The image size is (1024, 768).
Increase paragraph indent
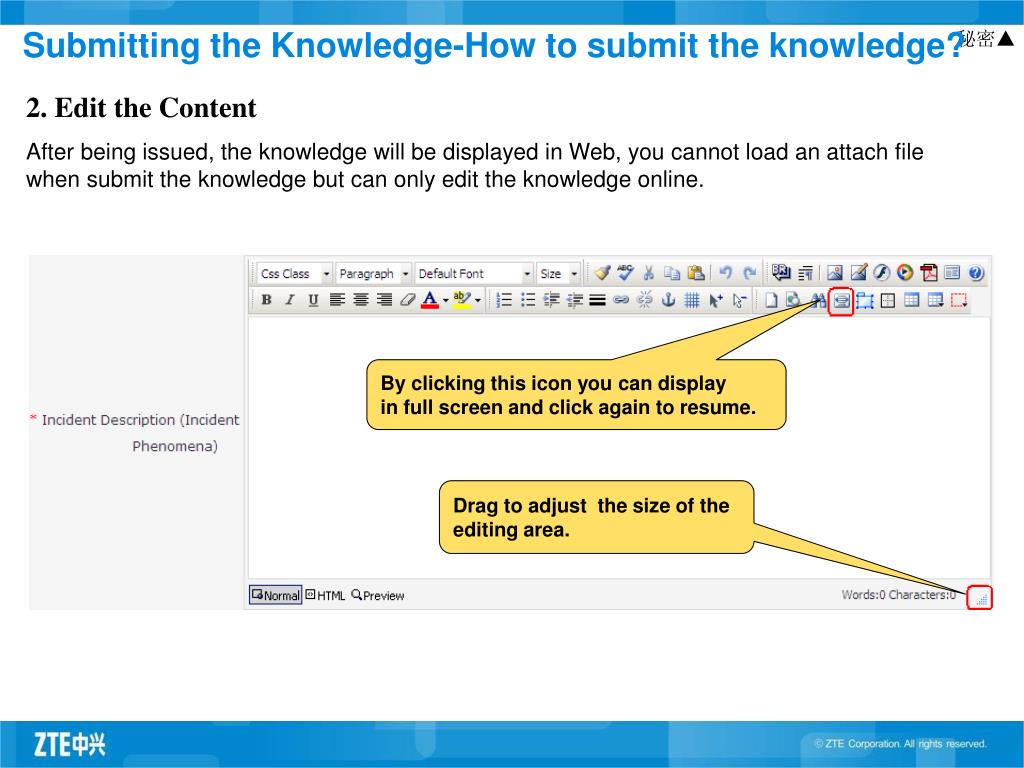coord(552,300)
